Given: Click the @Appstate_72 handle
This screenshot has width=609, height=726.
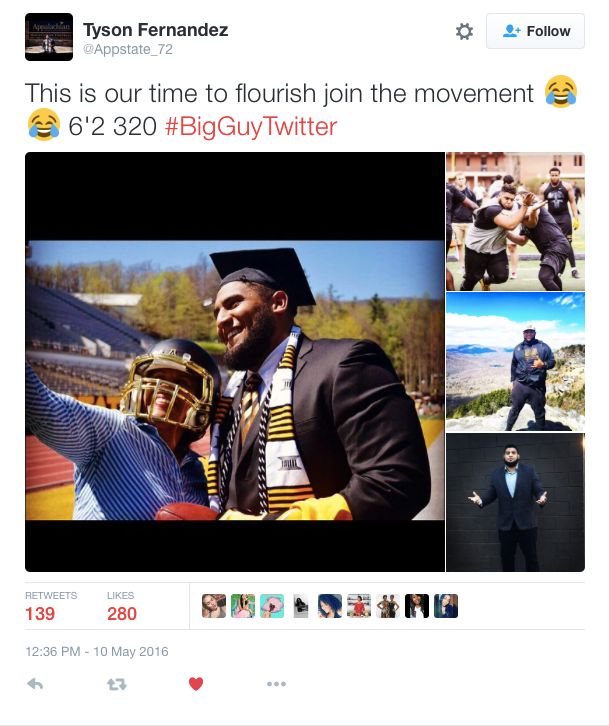Looking at the screenshot, I should (128, 49).
